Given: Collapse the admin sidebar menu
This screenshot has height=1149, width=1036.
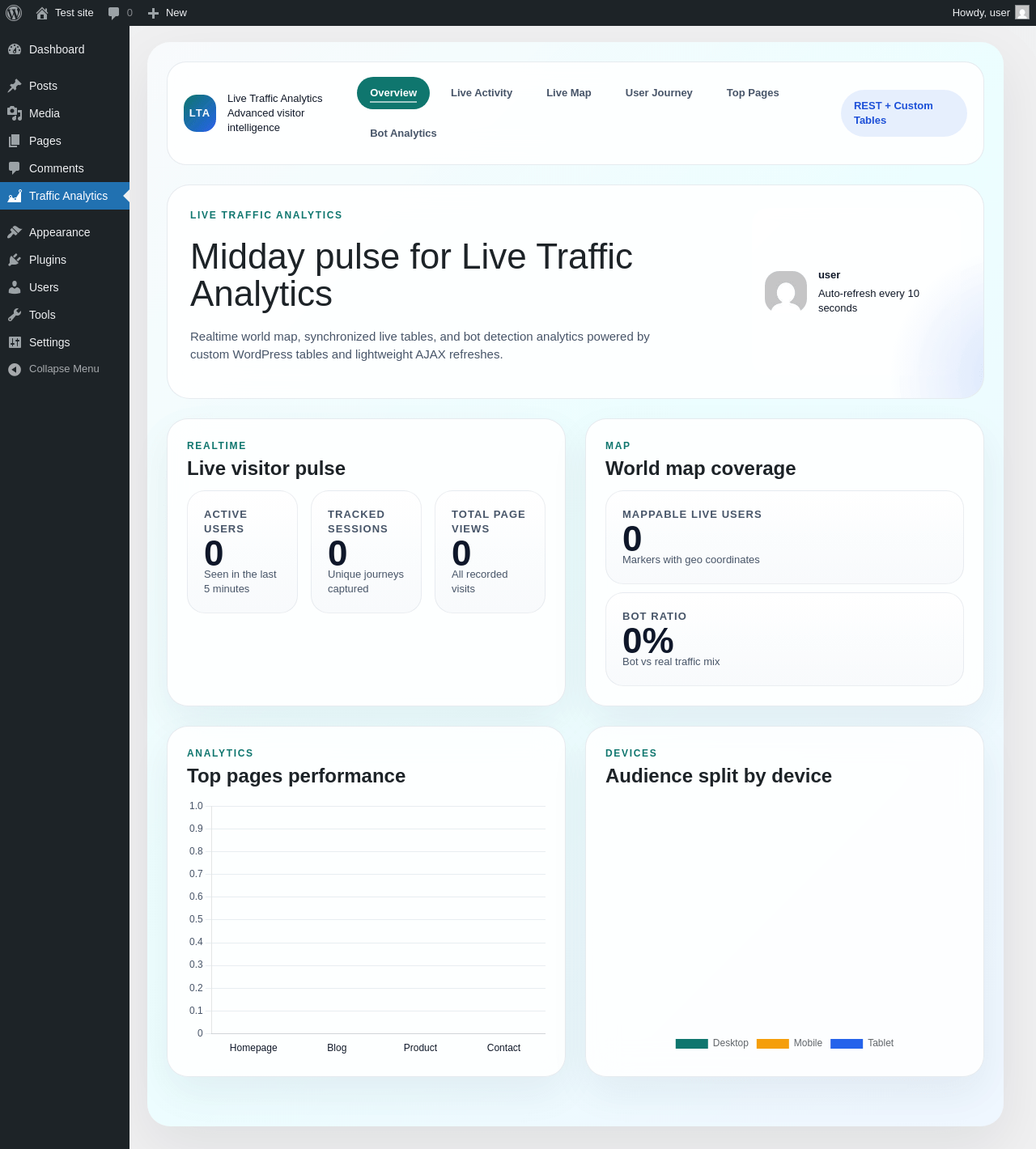Looking at the screenshot, I should pos(65,369).
